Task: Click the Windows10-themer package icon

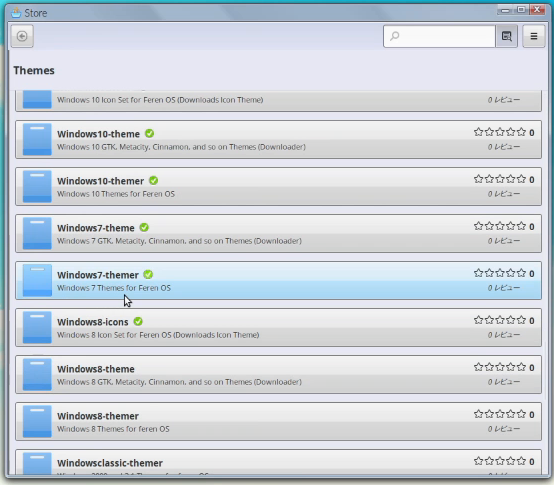Action: 37,186
